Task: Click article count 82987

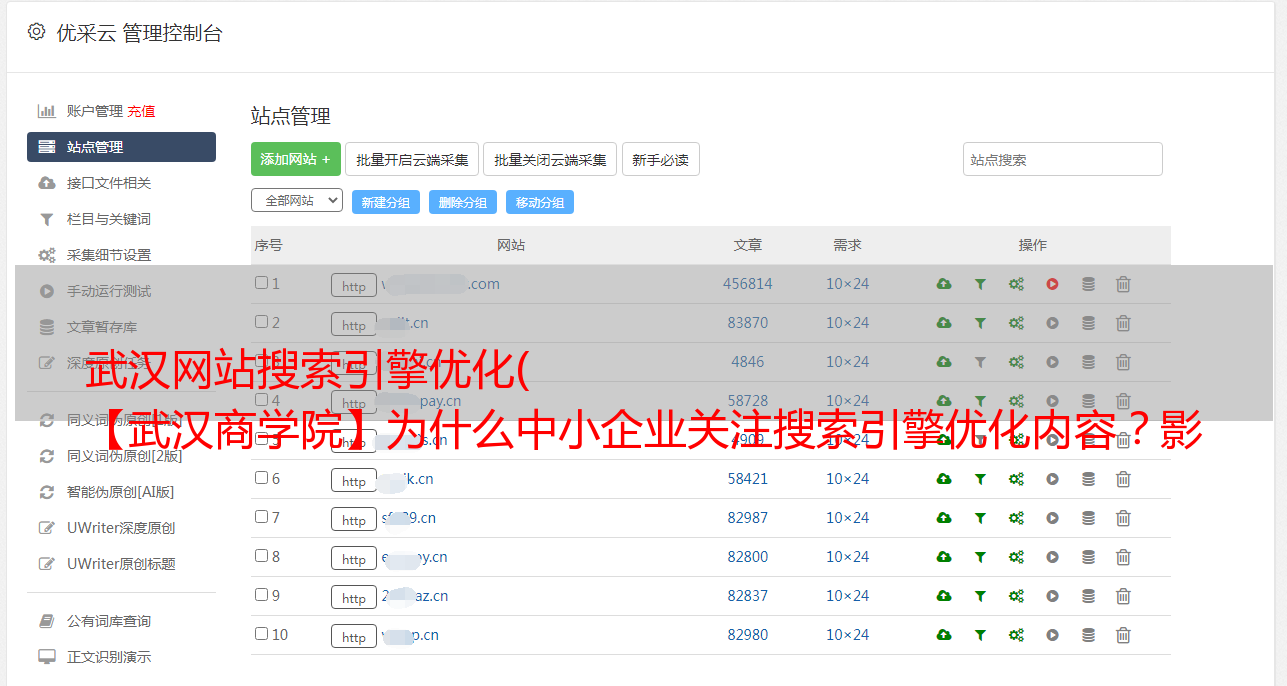Action: click(748, 518)
